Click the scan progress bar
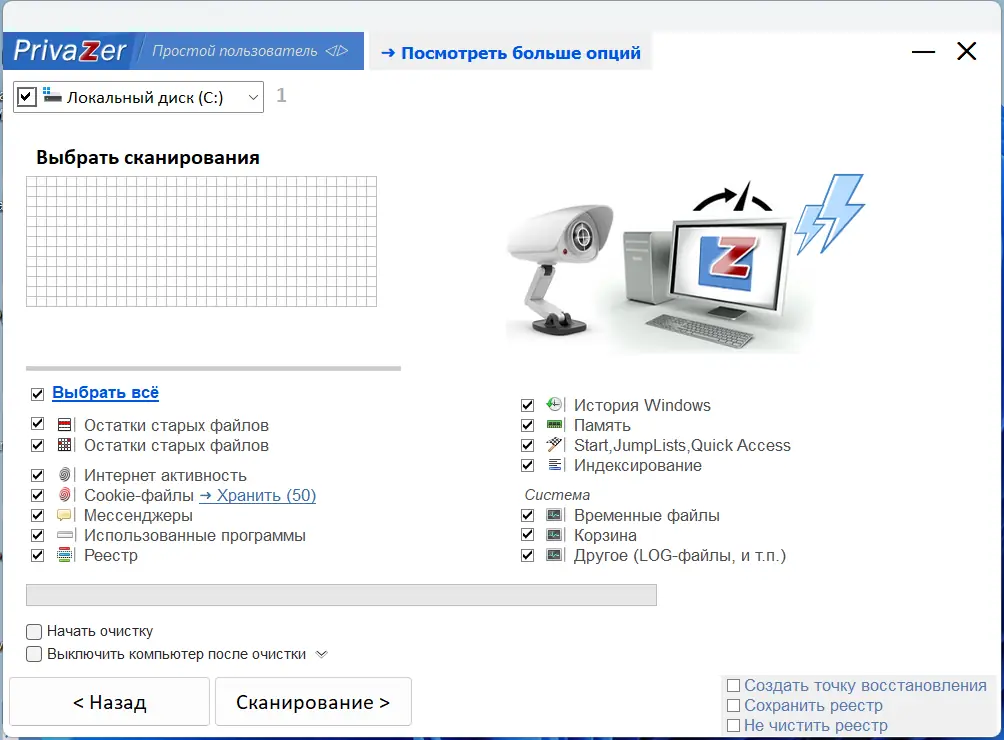This screenshot has height=740, width=1004. (341, 595)
